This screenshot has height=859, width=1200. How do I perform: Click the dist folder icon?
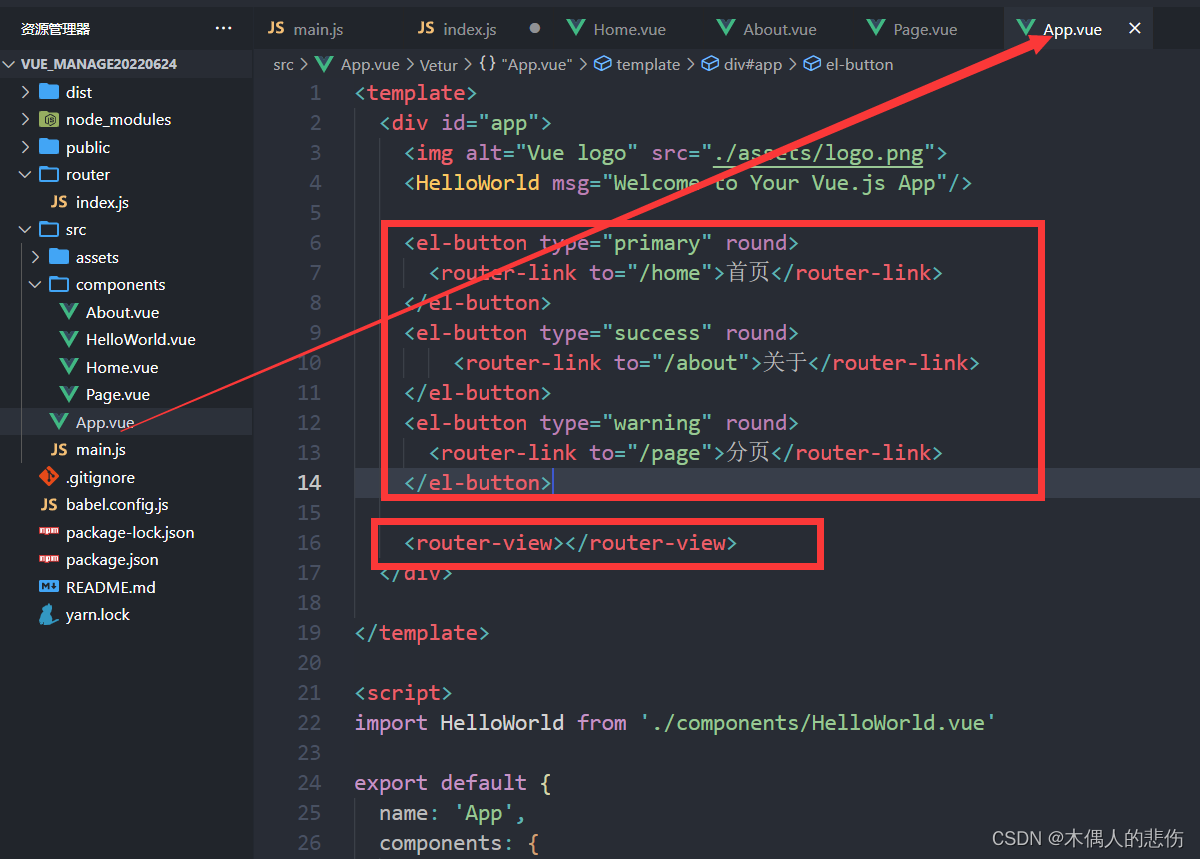pyautogui.click(x=49, y=92)
